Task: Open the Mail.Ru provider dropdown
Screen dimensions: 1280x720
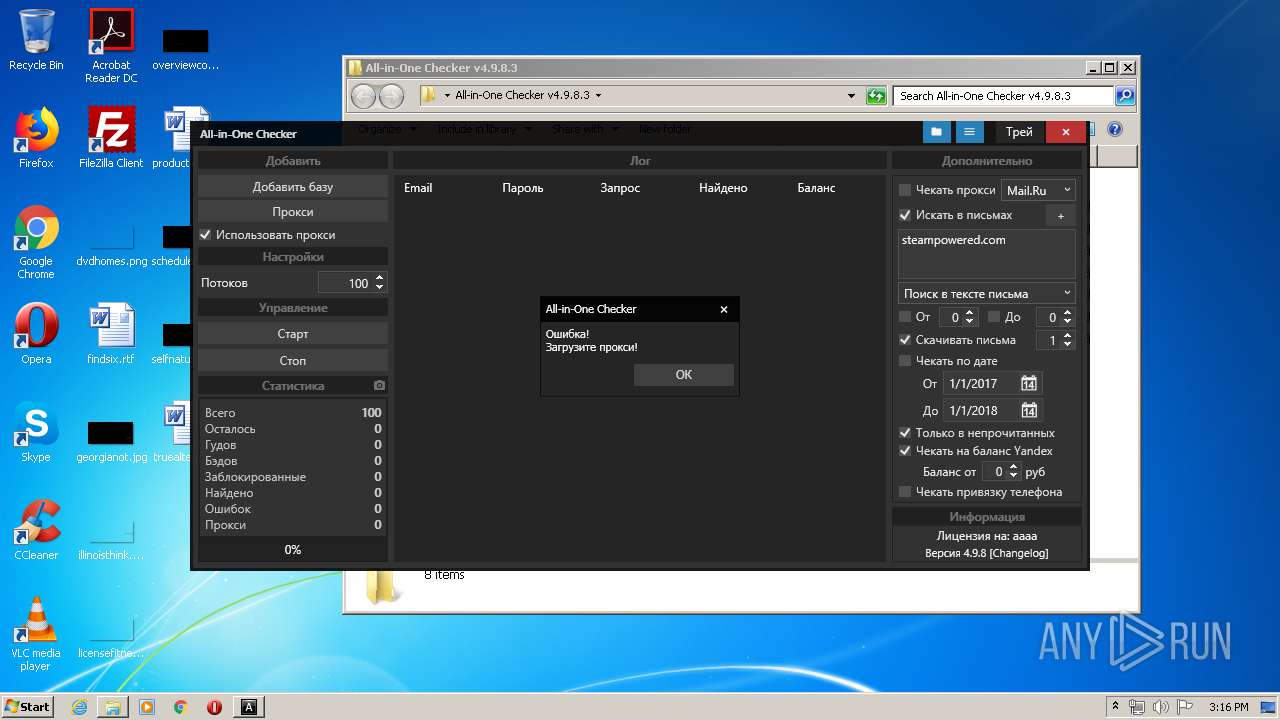Action: click(1039, 190)
